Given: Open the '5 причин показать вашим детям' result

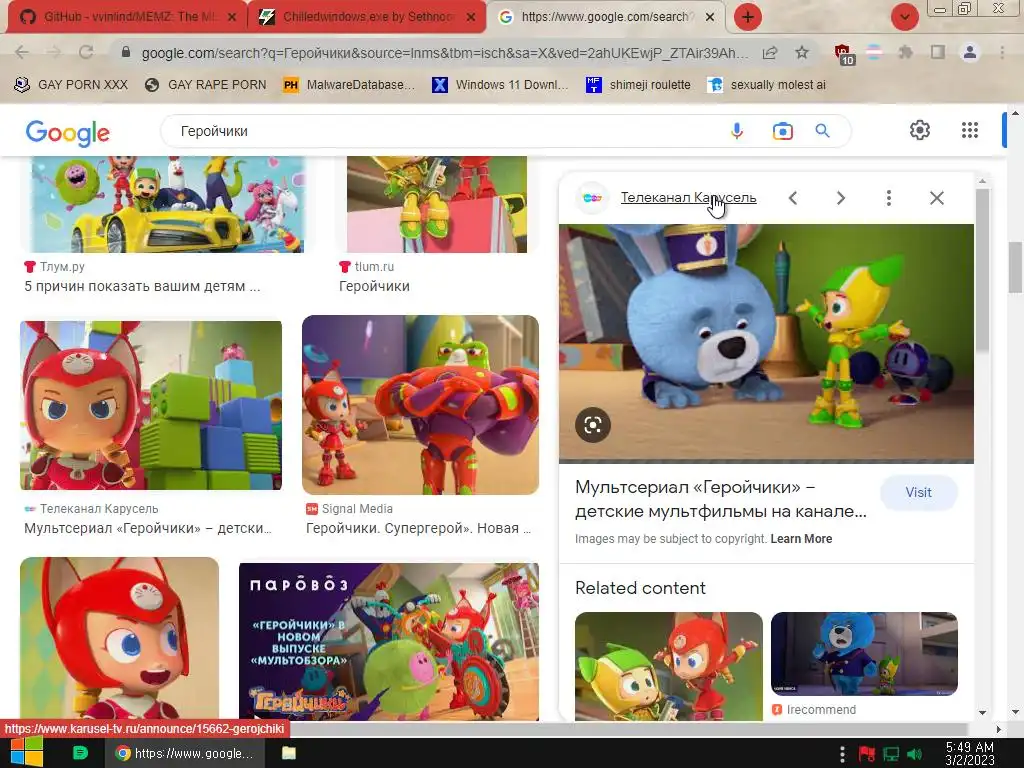Looking at the screenshot, I should 142,286.
